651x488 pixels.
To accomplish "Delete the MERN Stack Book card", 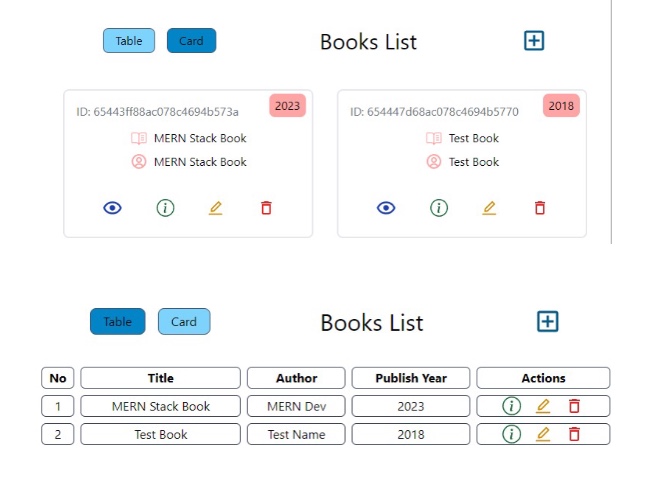I will pos(266,208).
